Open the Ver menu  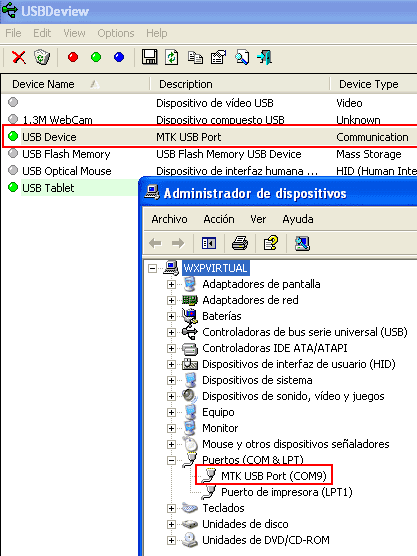pyautogui.click(x=258, y=219)
